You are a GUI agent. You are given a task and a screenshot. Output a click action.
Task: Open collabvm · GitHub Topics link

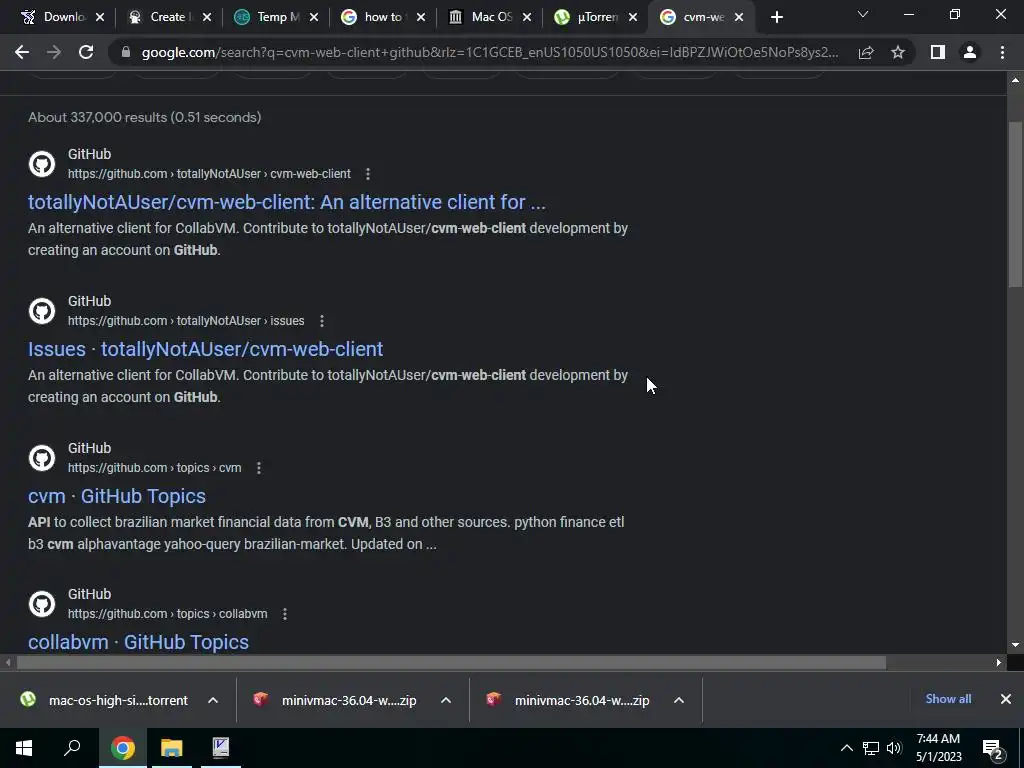(138, 642)
